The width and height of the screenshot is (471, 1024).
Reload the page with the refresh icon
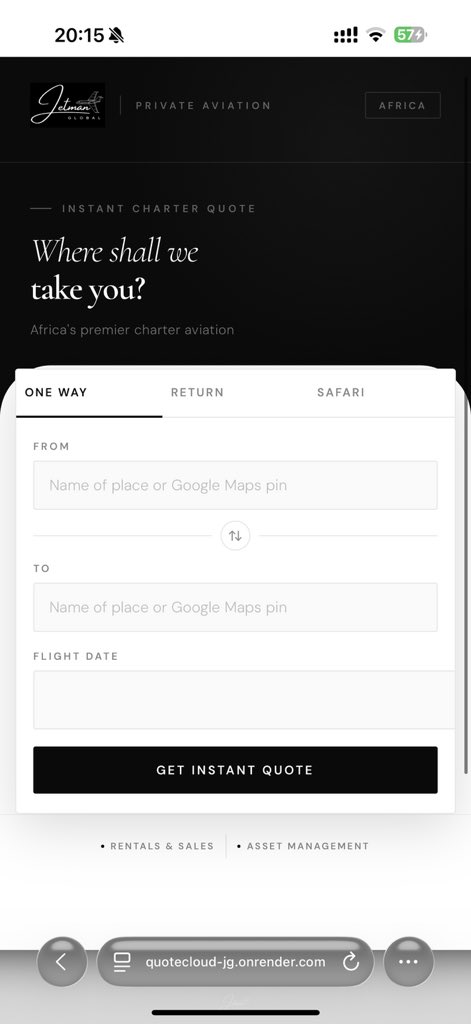351,961
